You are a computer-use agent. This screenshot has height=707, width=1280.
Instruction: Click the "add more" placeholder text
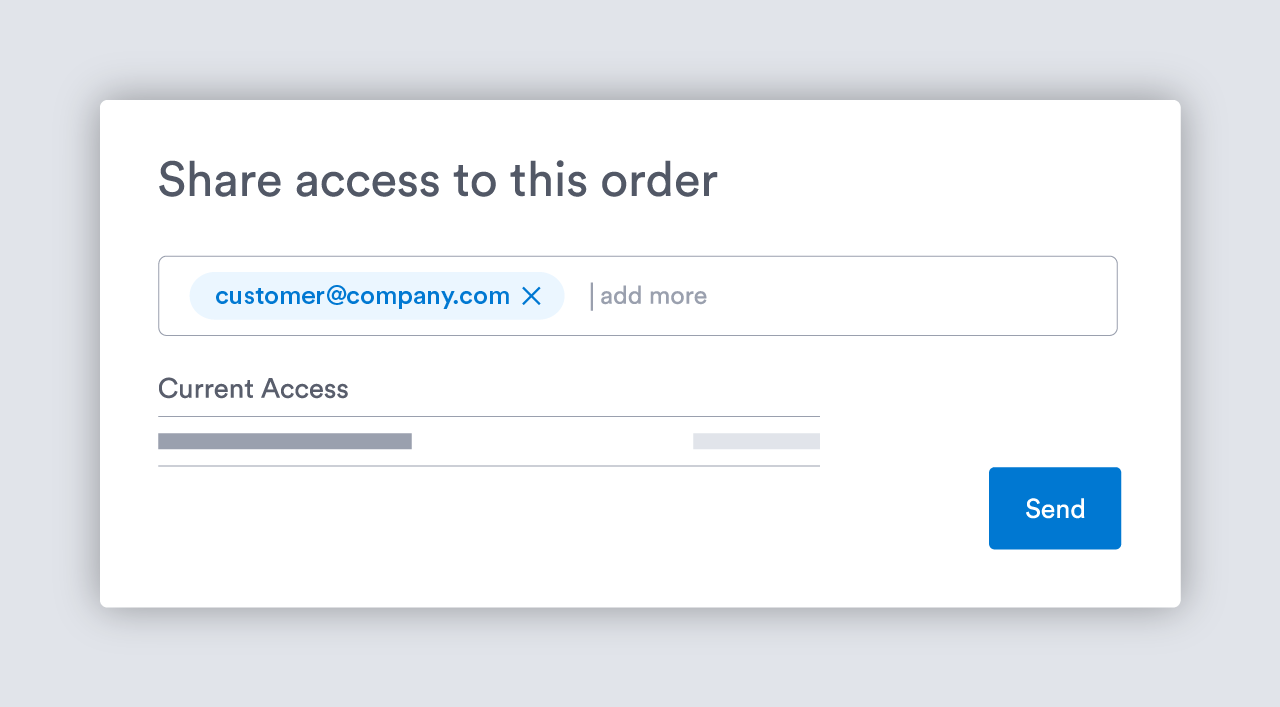coord(653,296)
